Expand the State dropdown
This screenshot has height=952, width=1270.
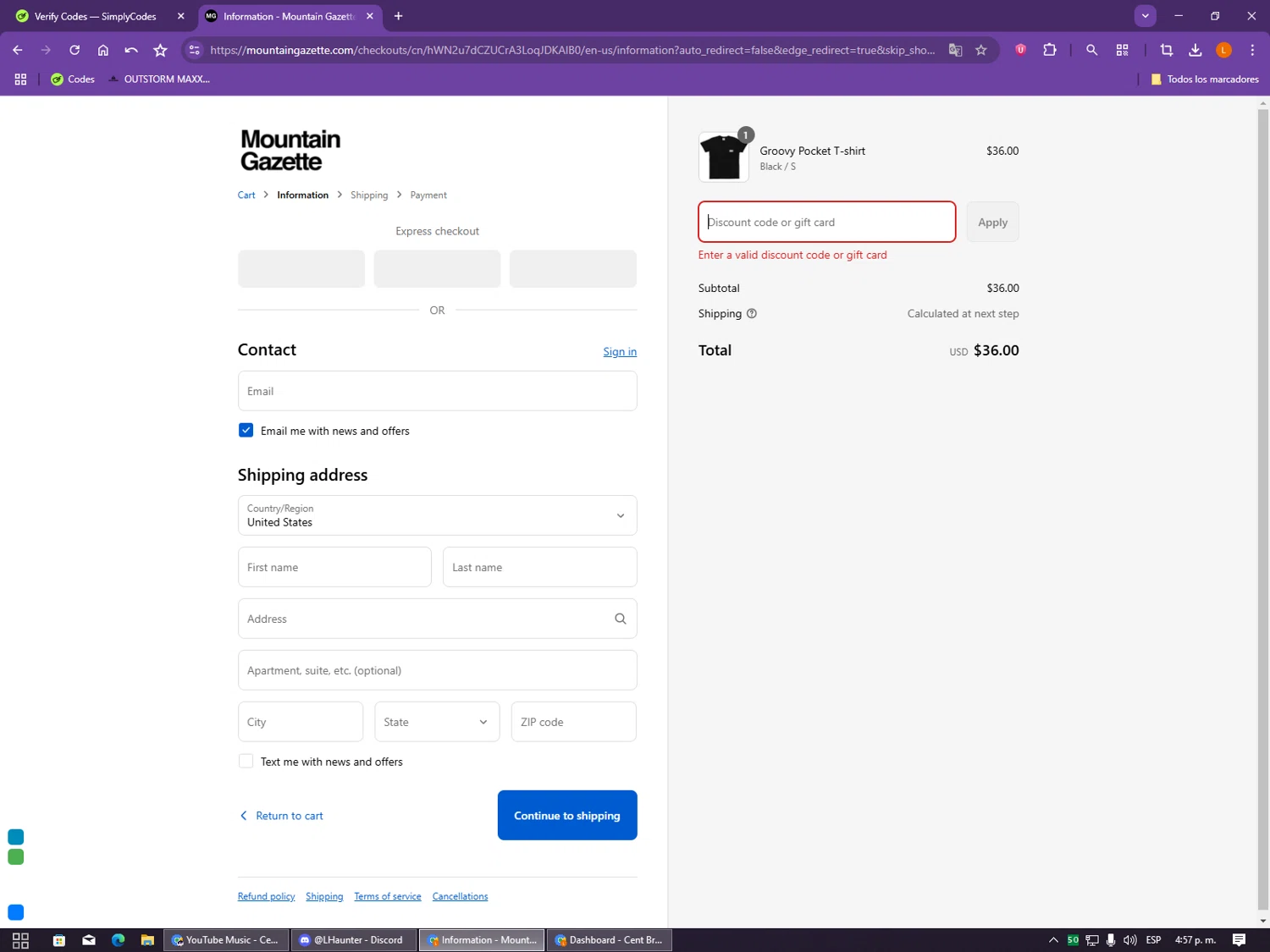(437, 722)
